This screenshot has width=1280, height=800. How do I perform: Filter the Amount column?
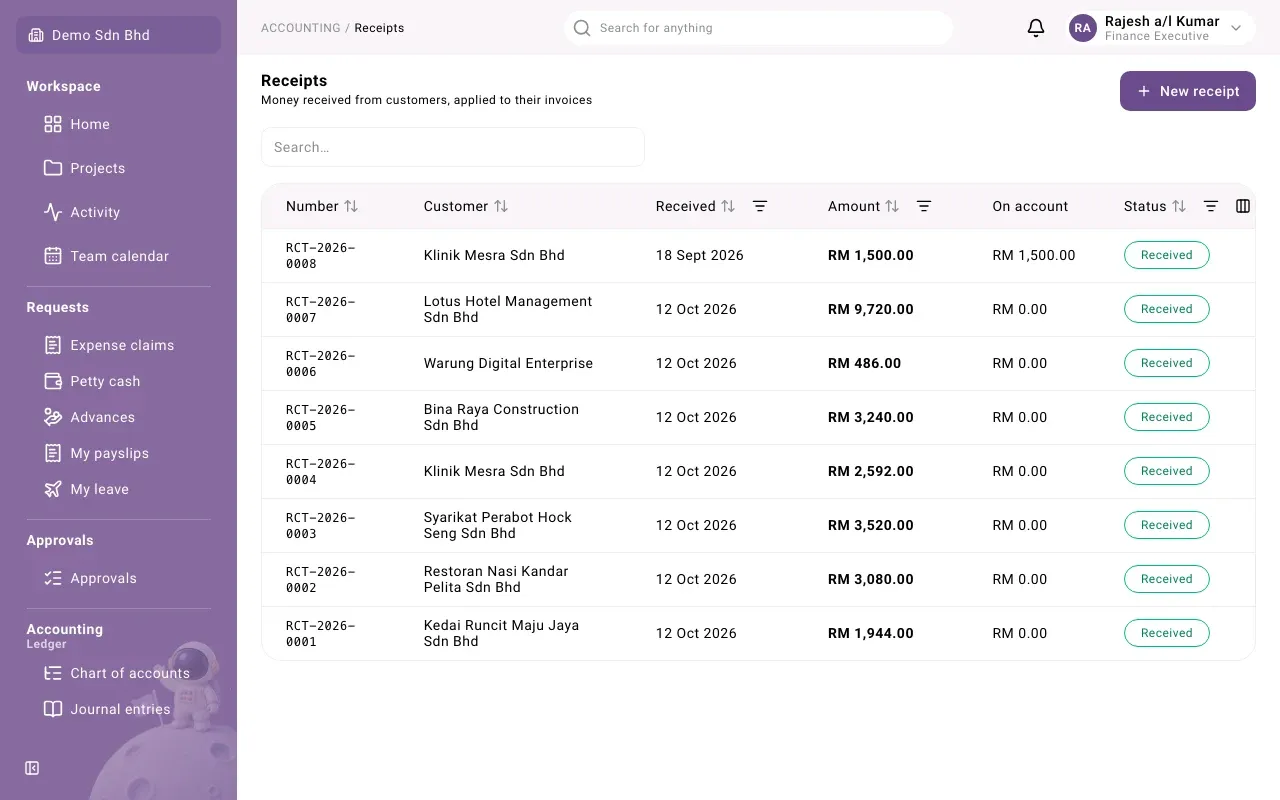coord(924,206)
